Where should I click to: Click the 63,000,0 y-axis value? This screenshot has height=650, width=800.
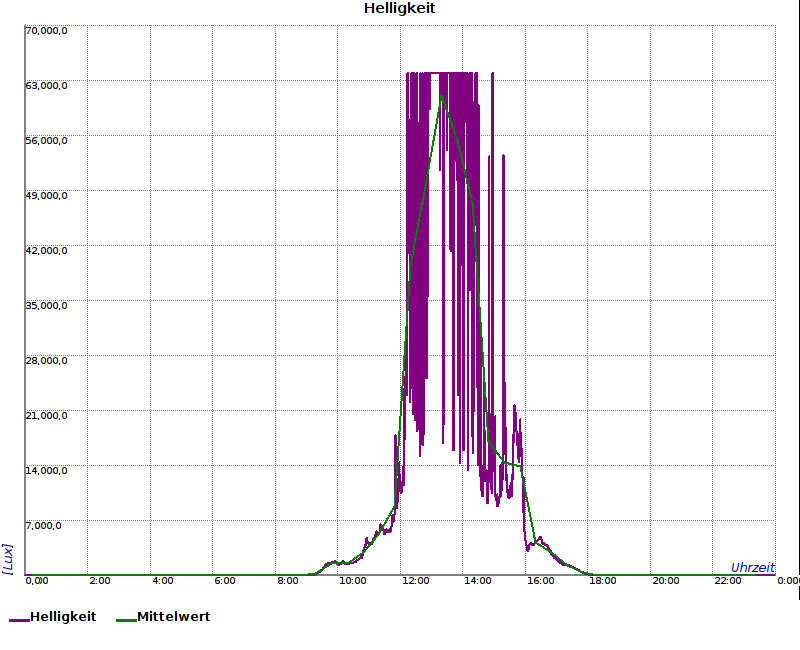click(46, 86)
